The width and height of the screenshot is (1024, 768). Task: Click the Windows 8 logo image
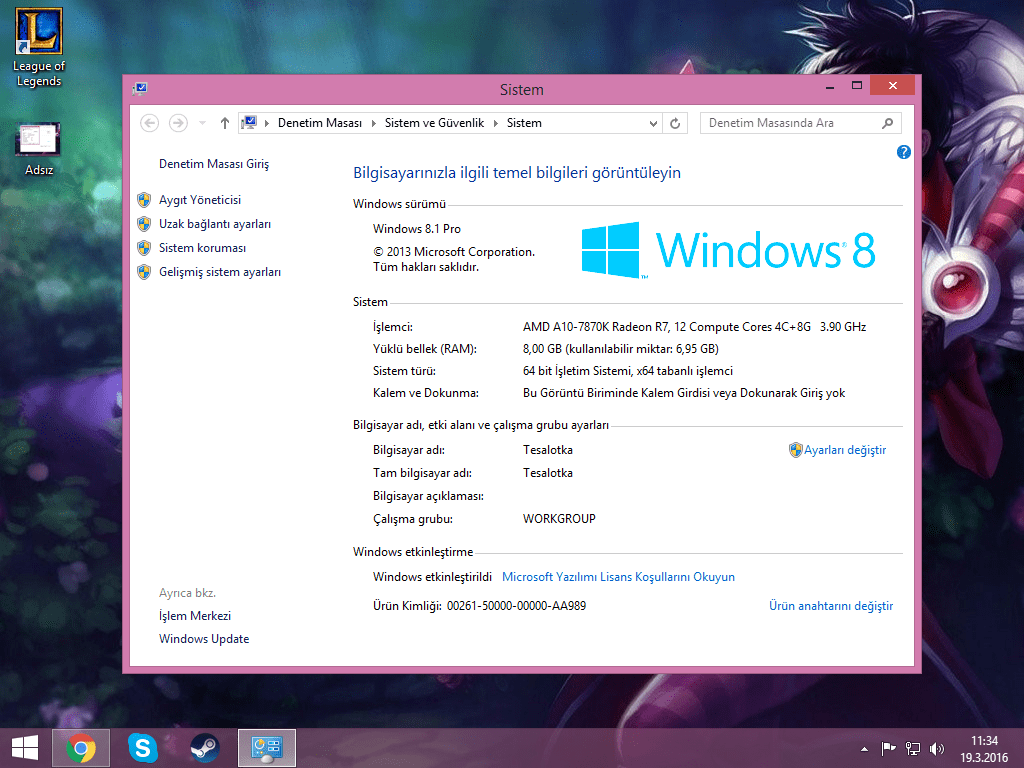tap(728, 250)
